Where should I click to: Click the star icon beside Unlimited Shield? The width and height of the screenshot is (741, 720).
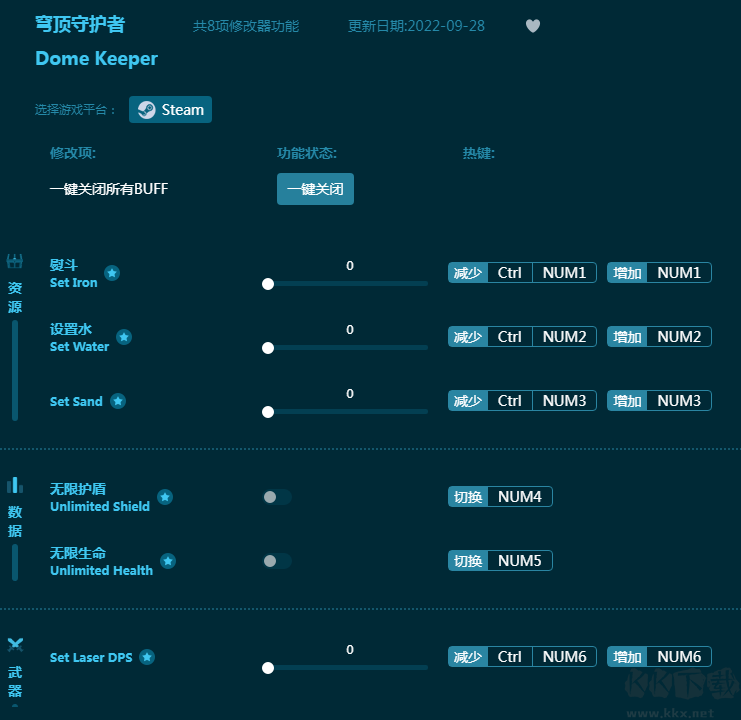[165, 497]
